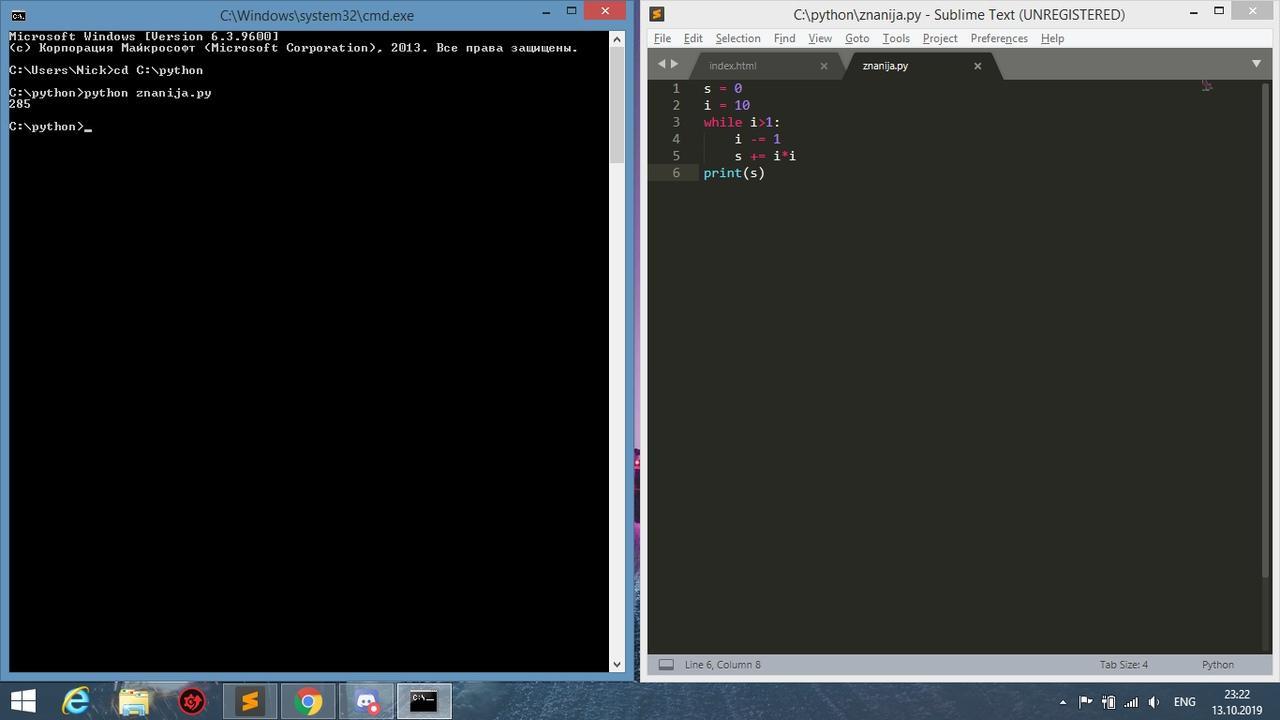
Task: Click the output '285' in cmd
Action: [x=19, y=104]
